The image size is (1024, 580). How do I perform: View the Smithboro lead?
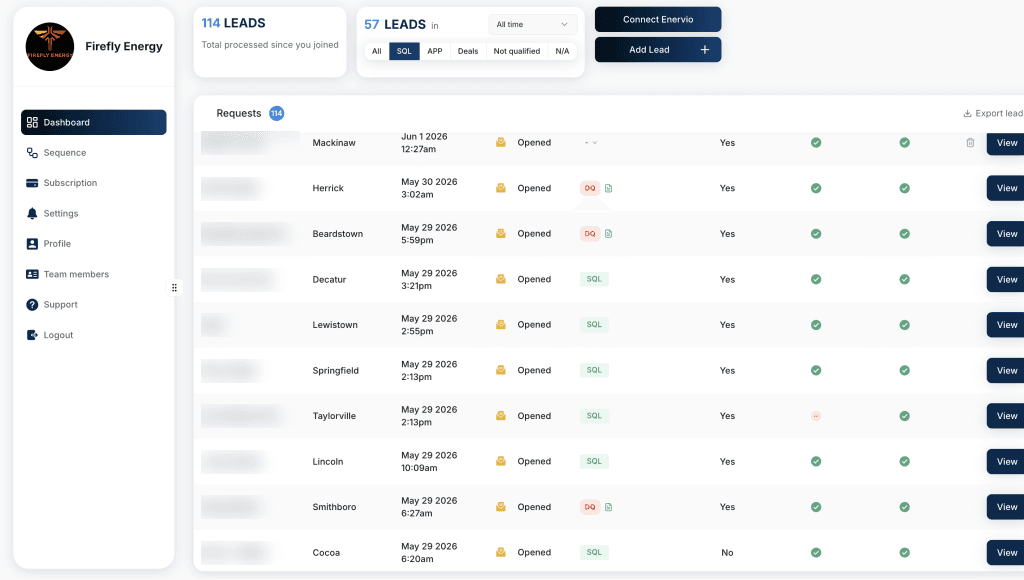pyautogui.click(x=1006, y=507)
